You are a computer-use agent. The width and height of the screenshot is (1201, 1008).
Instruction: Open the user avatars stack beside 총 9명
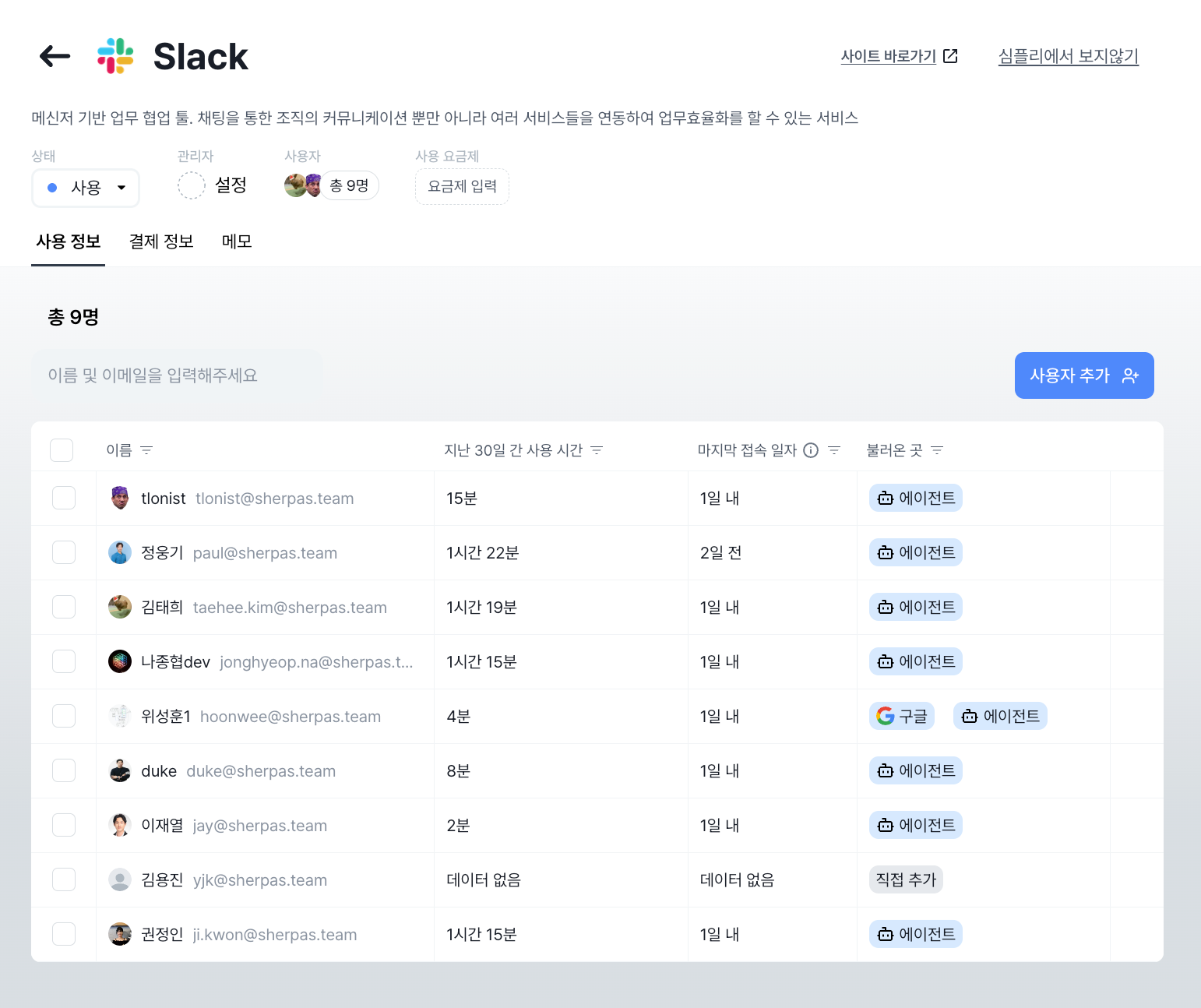coord(303,185)
